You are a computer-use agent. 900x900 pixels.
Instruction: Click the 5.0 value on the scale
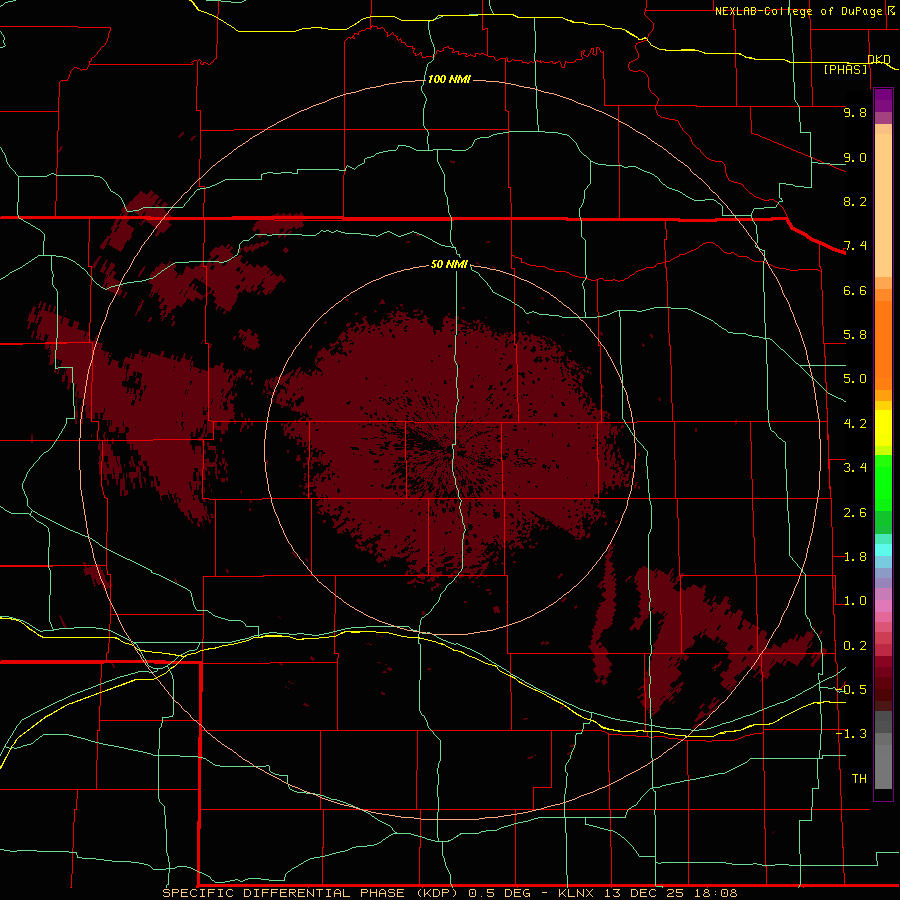pos(855,379)
